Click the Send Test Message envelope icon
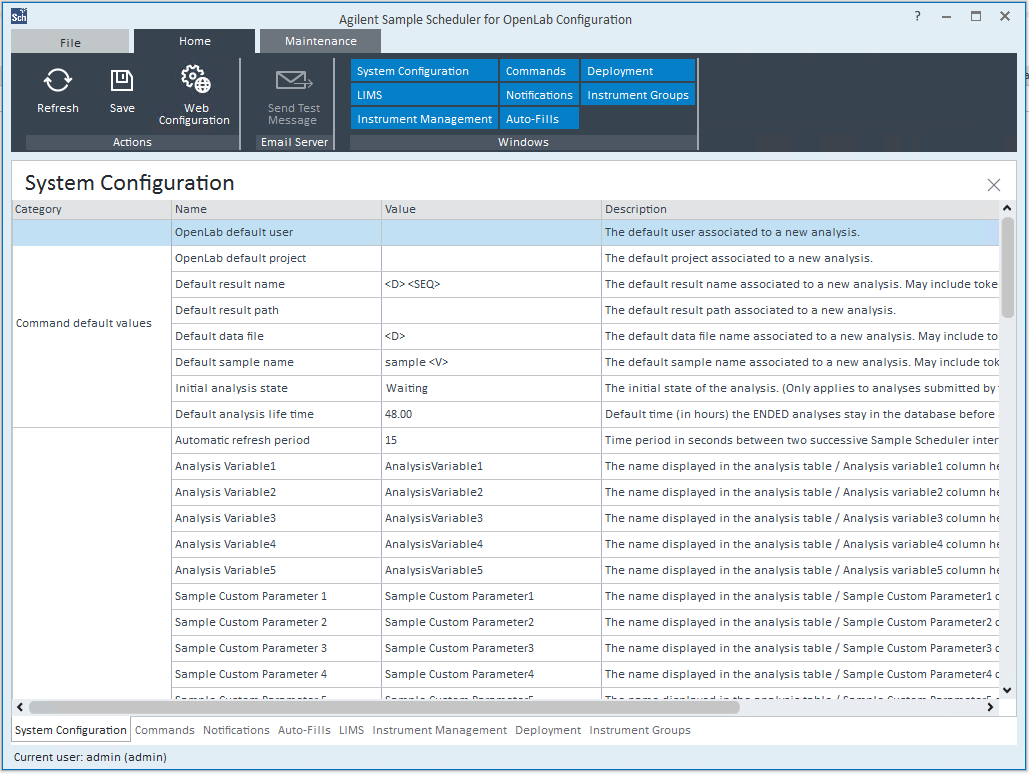Image resolution: width=1029 pixels, height=775 pixels. 294,81
